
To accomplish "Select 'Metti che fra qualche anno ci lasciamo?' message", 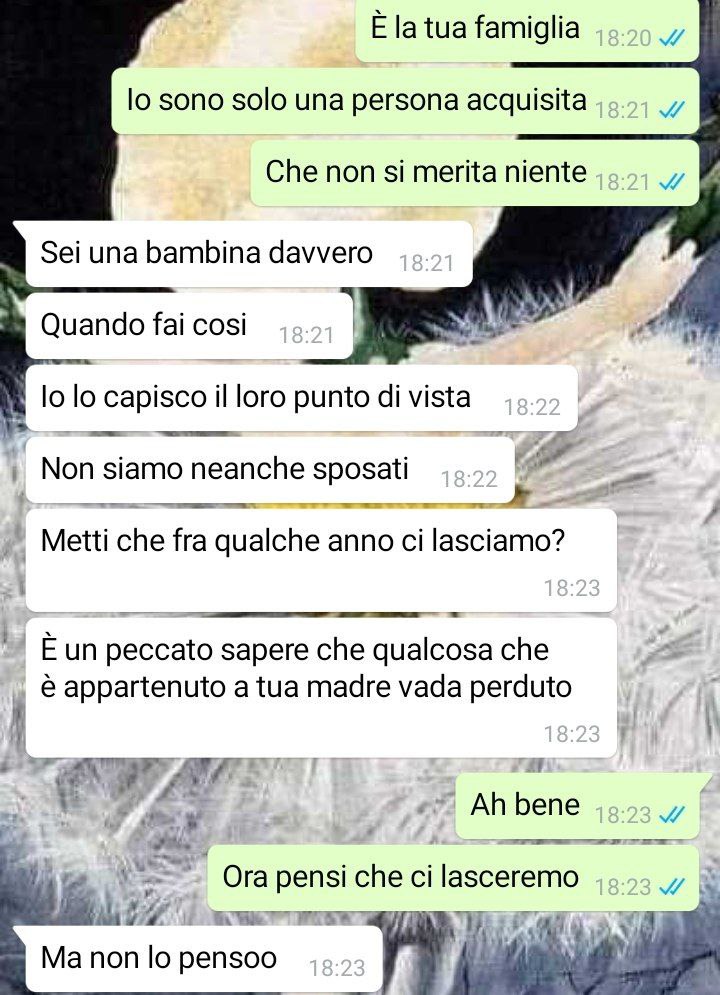I will 321,560.
